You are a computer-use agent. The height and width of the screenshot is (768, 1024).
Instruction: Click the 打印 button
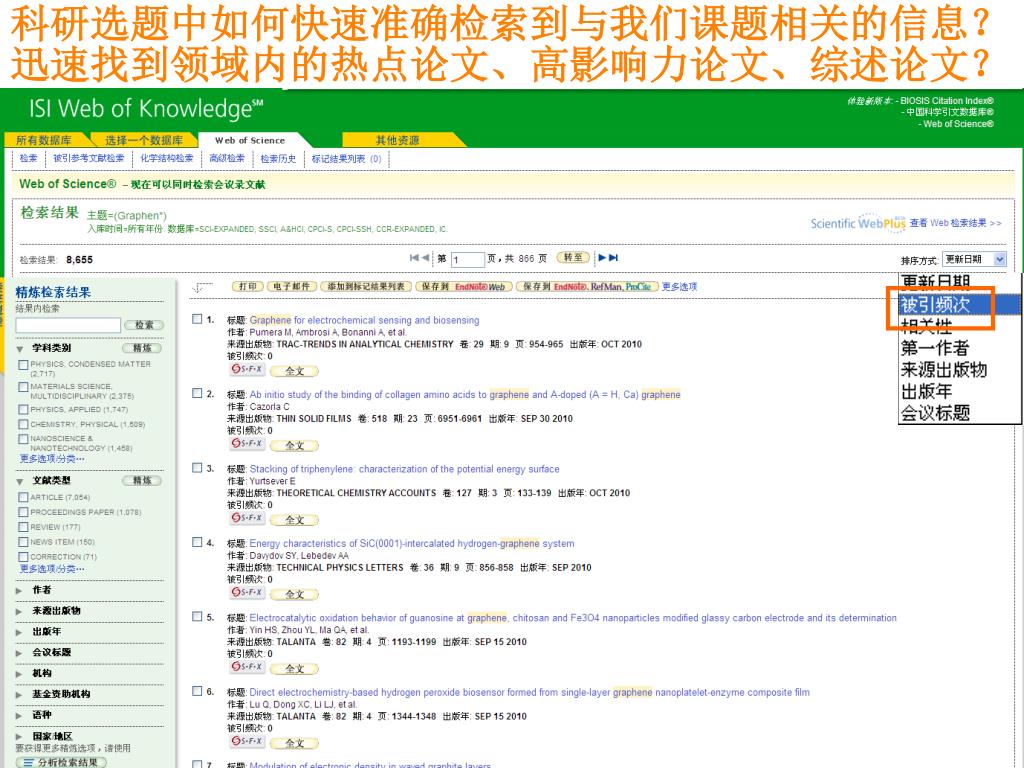248,287
